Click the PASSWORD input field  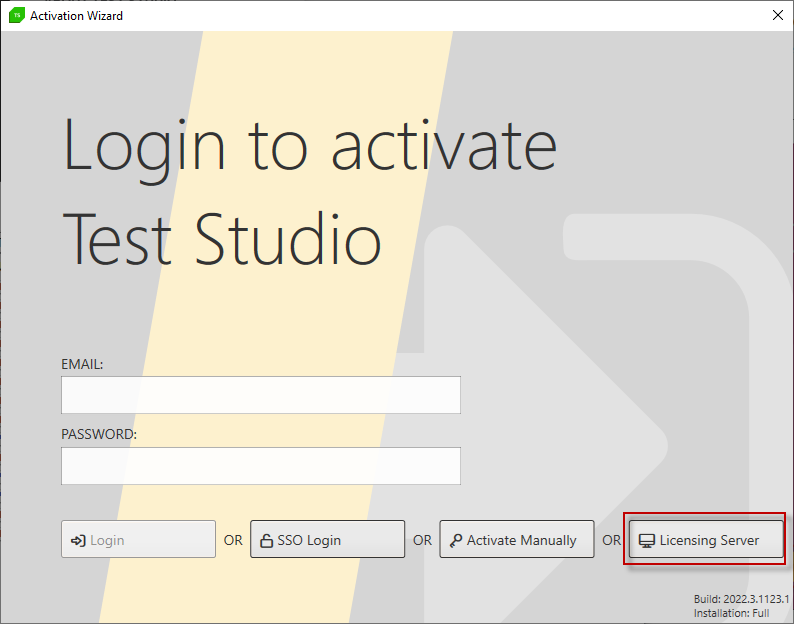pos(261,466)
